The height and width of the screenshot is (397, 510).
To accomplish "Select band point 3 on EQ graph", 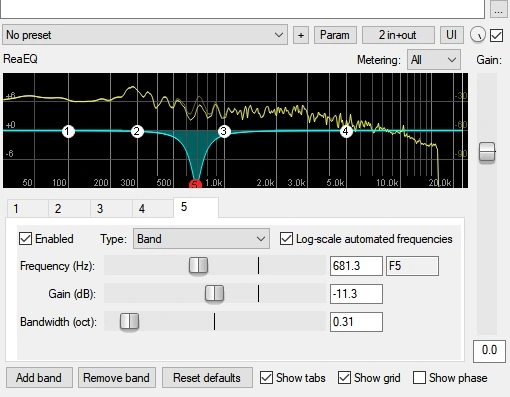I will [224, 131].
